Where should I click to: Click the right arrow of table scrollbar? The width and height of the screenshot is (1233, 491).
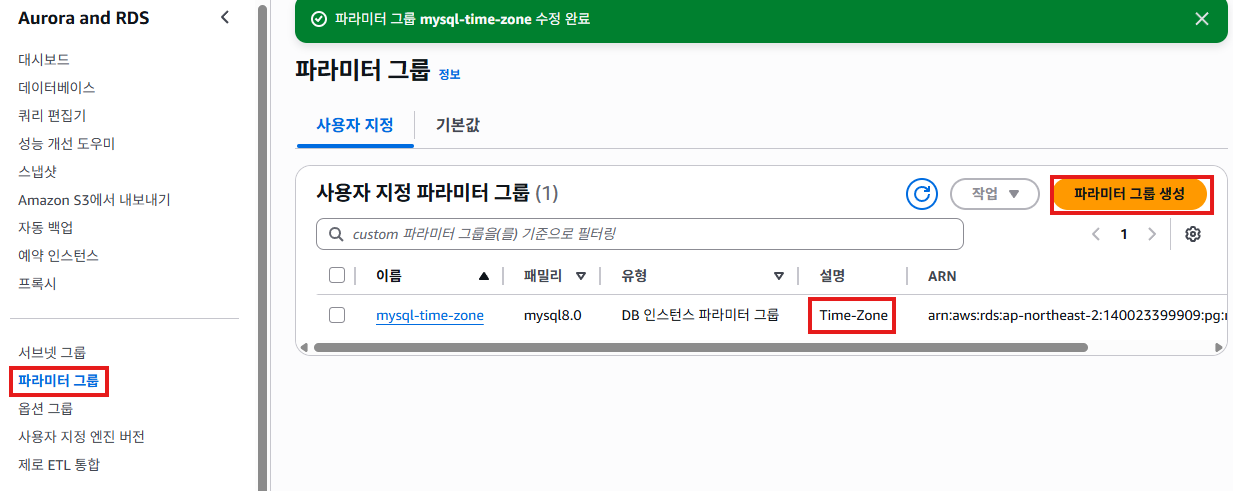1219,348
